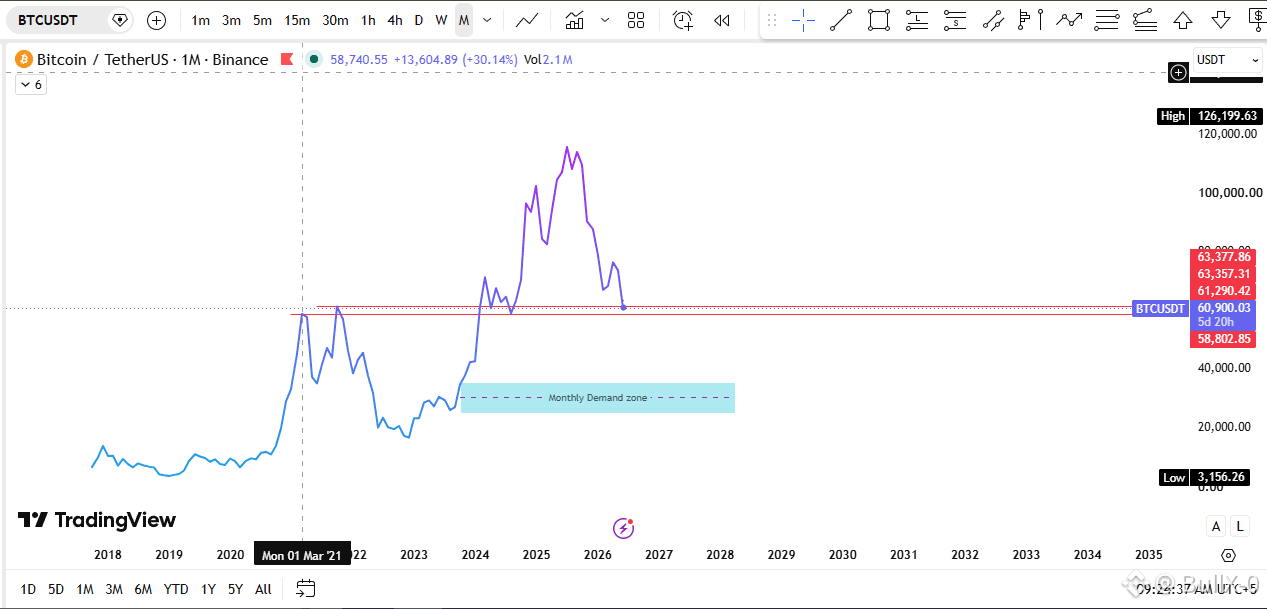Select the Monthly Demand zone rectangle
The height and width of the screenshot is (609, 1267).
598,398
